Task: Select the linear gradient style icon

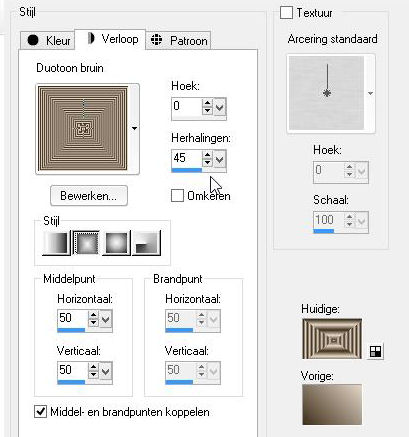Action: point(56,243)
